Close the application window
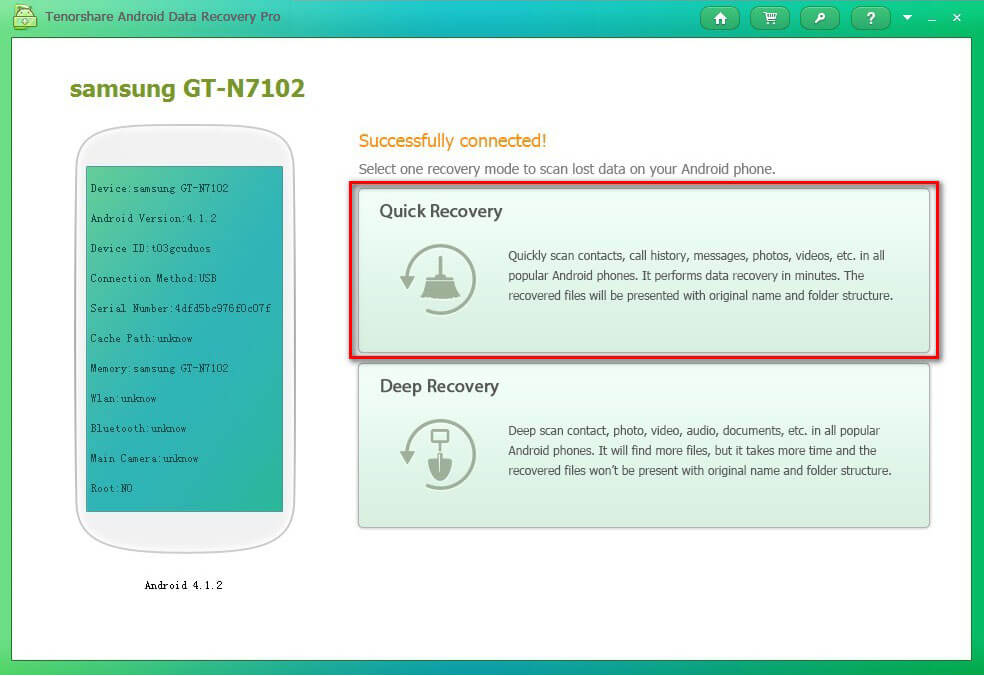The image size is (984, 676). [956, 18]
